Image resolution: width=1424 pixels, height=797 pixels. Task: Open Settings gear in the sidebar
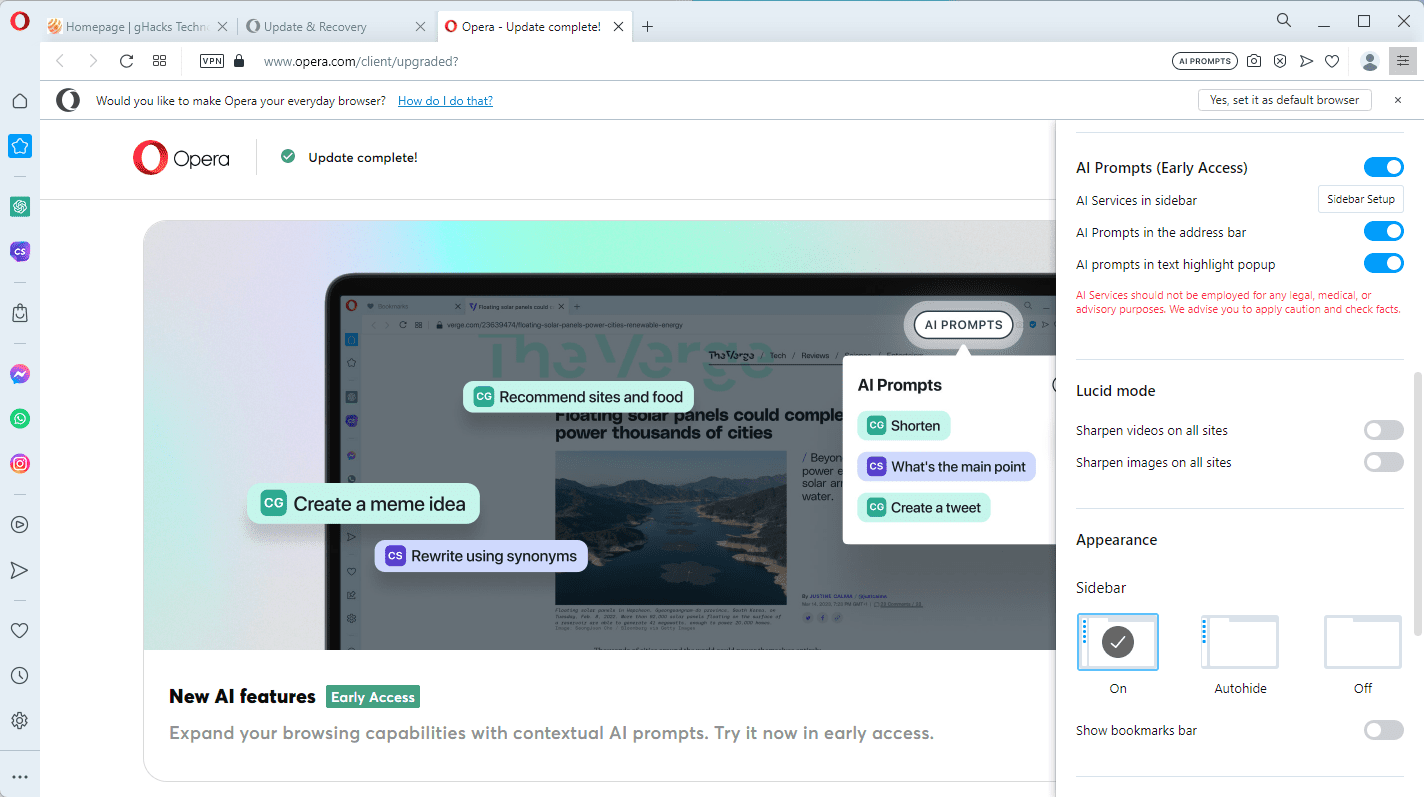coord(20,720)
